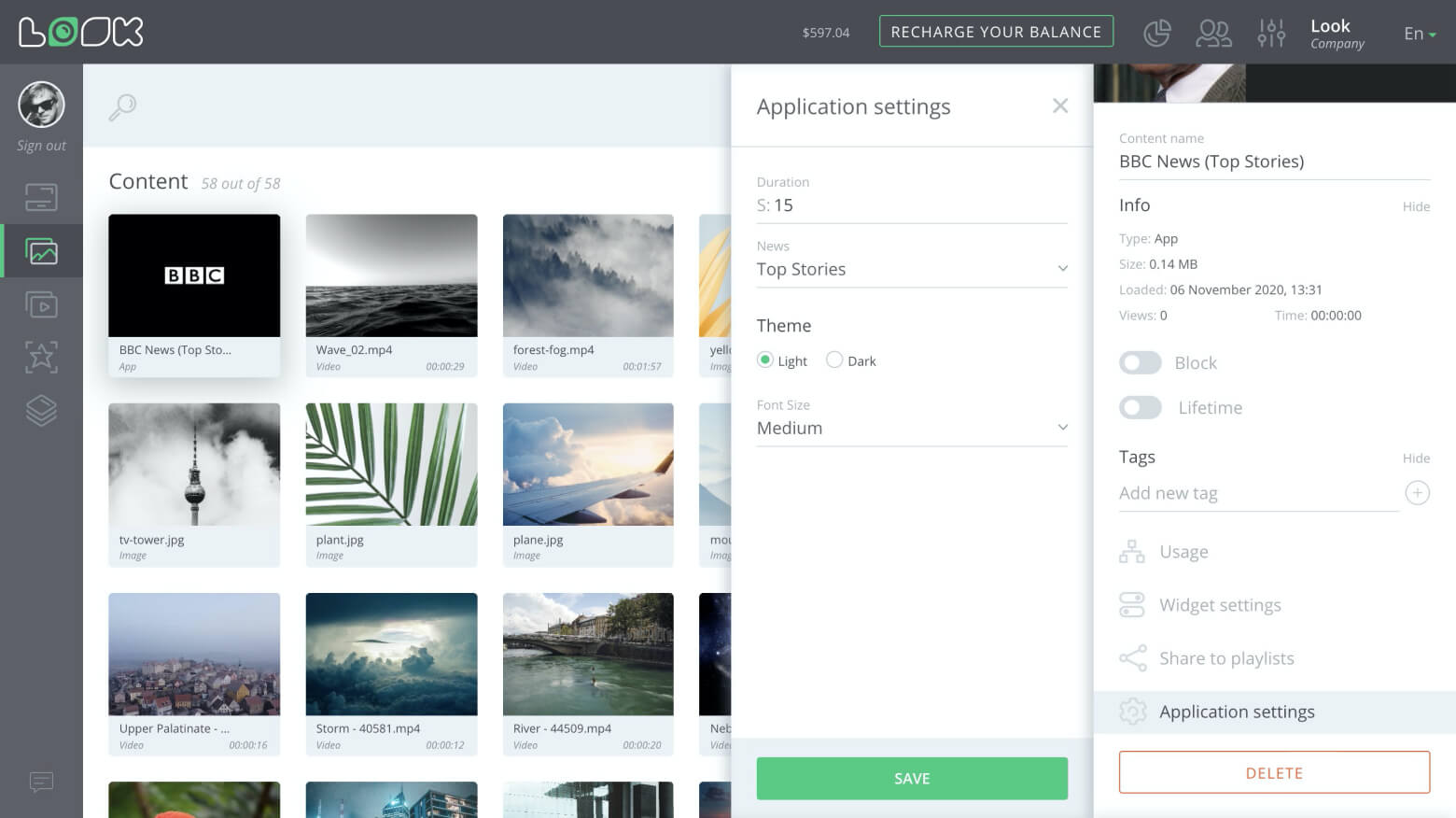This screenshot has height=818, width=1456.
Task: Open the users icon in header
Action: click(1213, 33)
